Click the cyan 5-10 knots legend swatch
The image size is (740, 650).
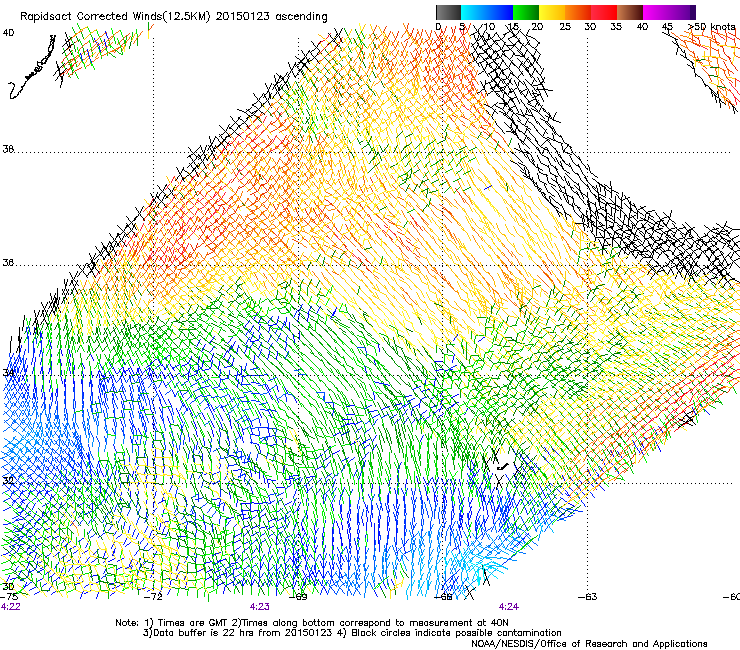[474, 12]
